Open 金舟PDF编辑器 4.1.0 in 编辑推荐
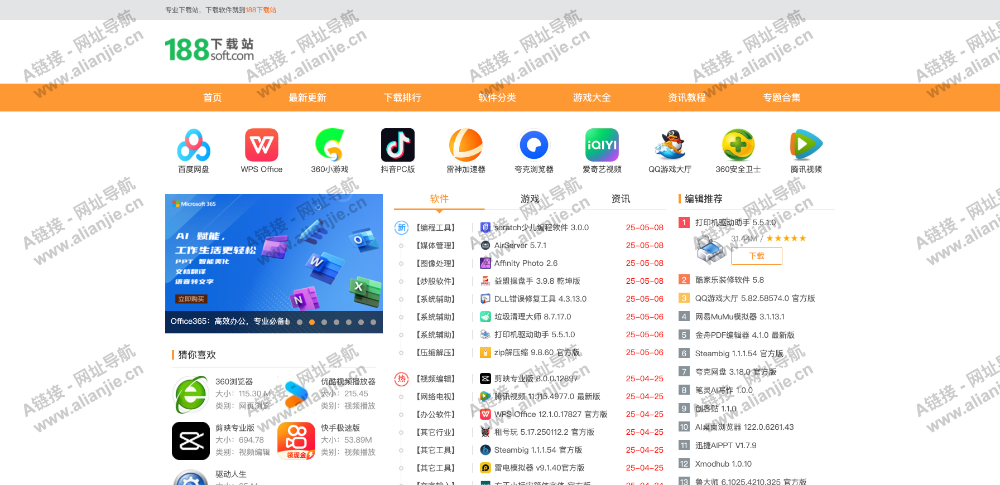 745,334
